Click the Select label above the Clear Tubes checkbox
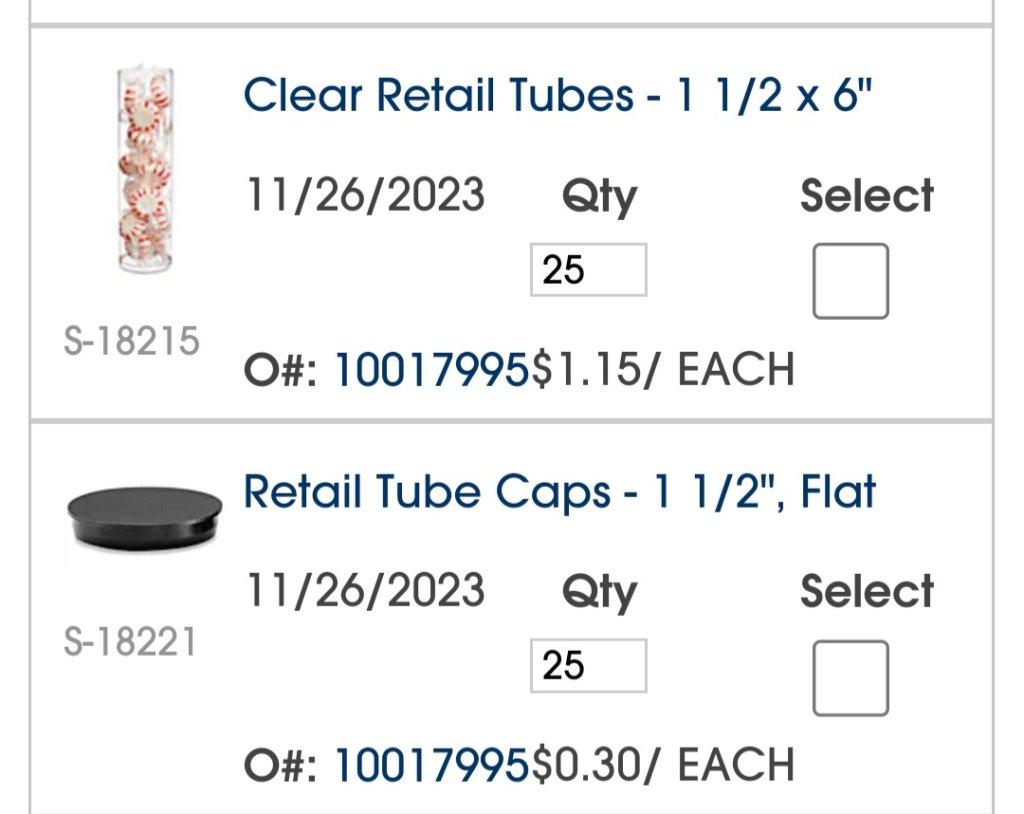 click(x=867, y=195)
